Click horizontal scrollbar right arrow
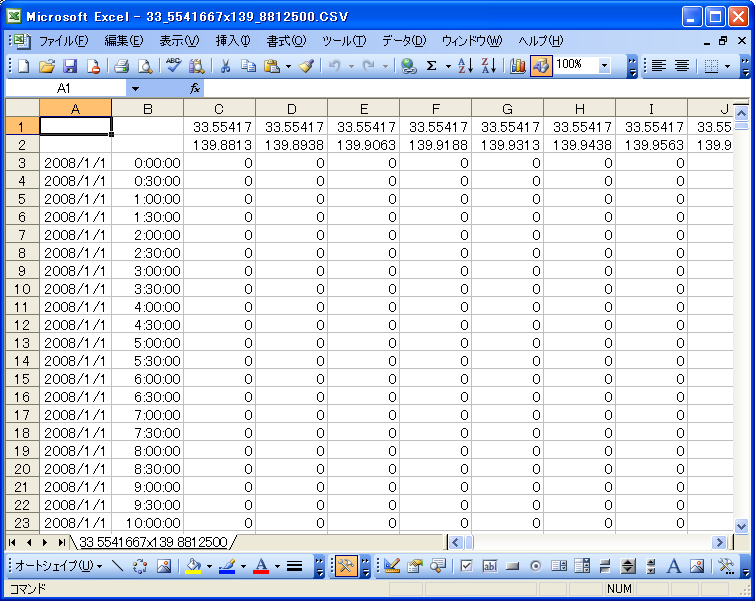 point(719,542)
